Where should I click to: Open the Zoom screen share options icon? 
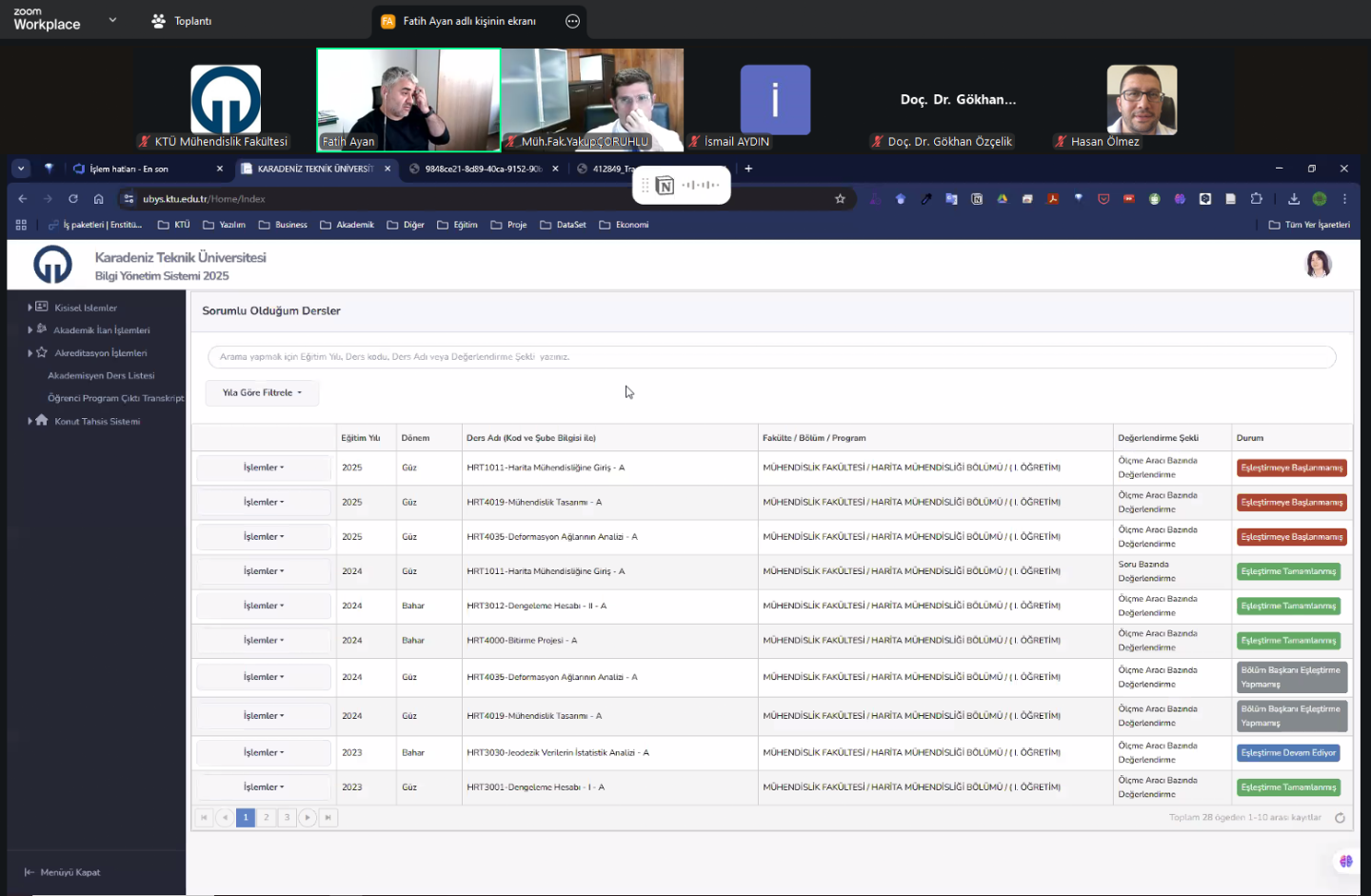coord(572,21)
